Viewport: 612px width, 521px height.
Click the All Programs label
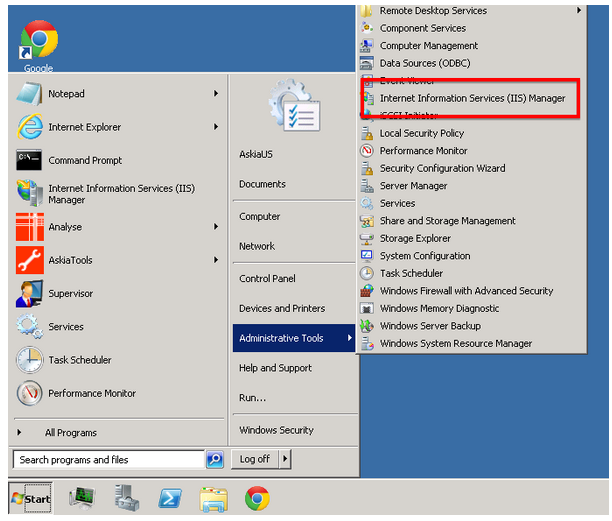(x=71, y=433)
